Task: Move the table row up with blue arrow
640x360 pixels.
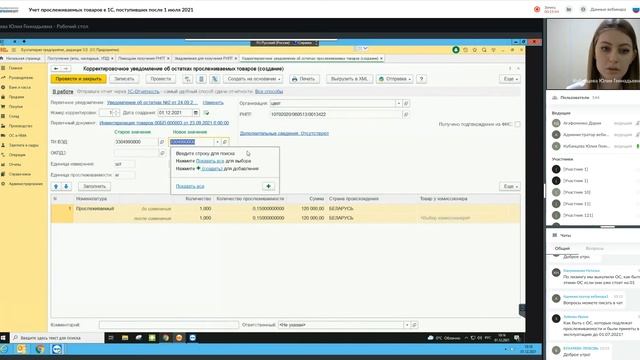Action: click(56, 186)
